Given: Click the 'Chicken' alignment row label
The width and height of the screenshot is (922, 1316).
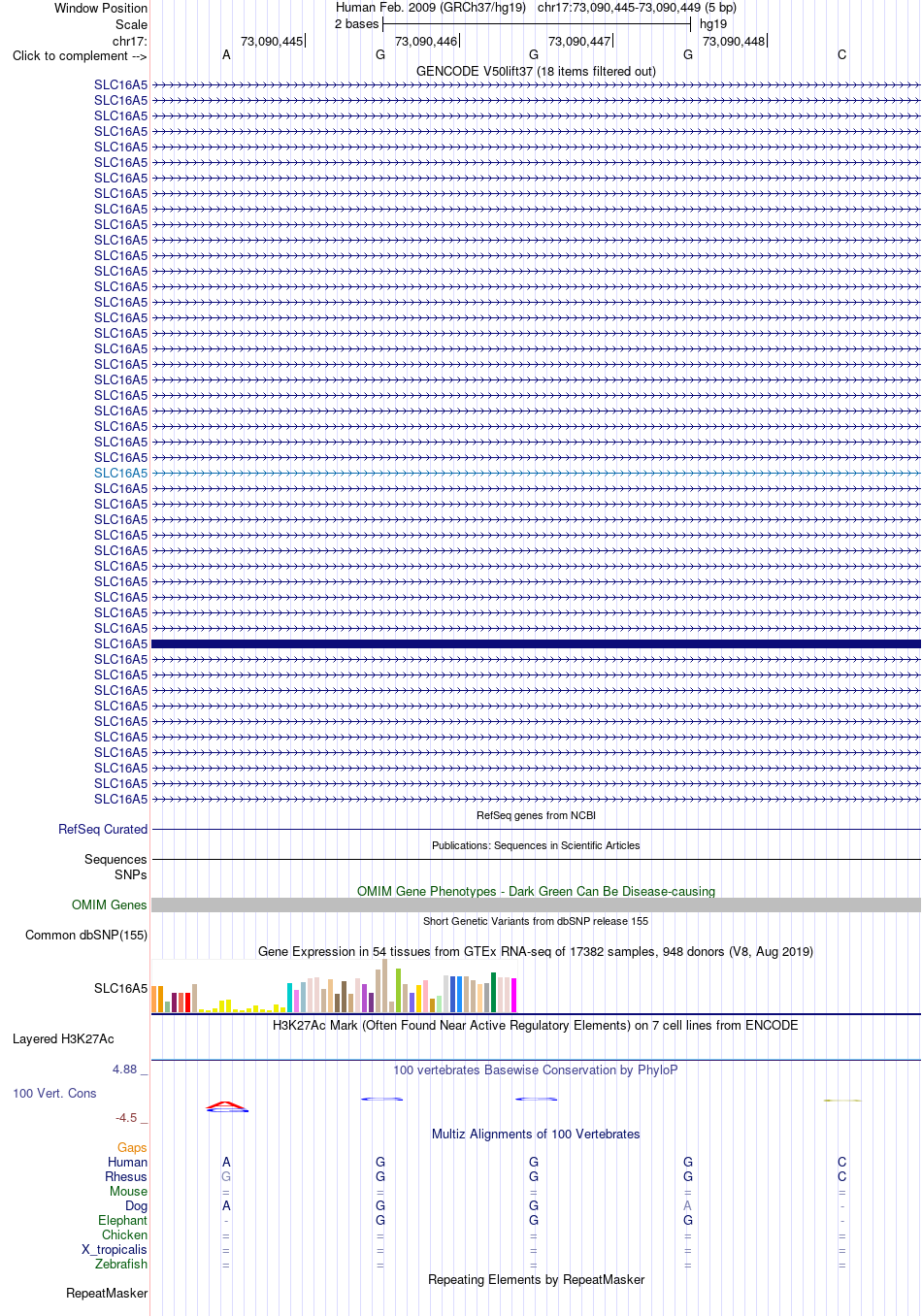Looking at the screenshot, I should pyautogui.click(x=124, y=1234).
